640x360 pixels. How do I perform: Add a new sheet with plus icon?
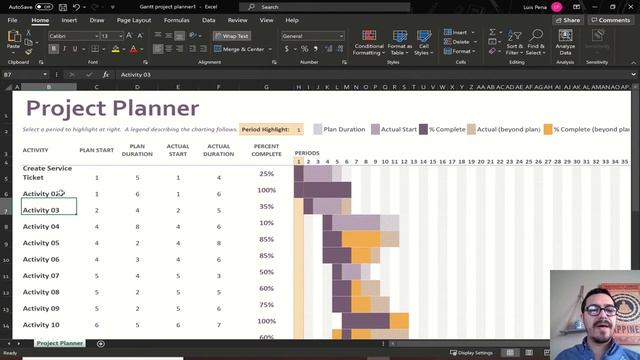101,344
